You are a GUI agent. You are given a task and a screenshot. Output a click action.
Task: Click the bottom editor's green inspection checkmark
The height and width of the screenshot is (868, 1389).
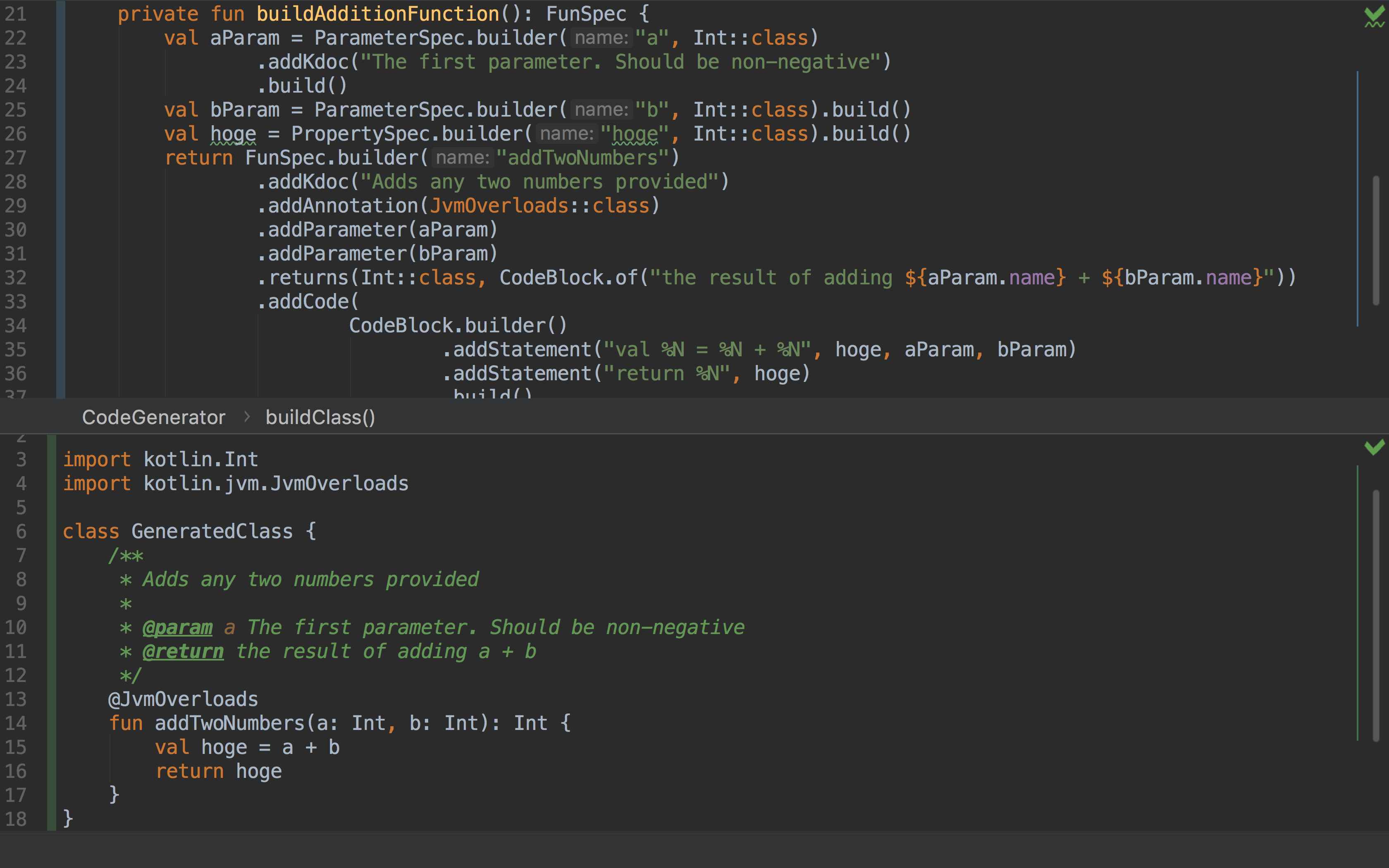pos(1374,446)
